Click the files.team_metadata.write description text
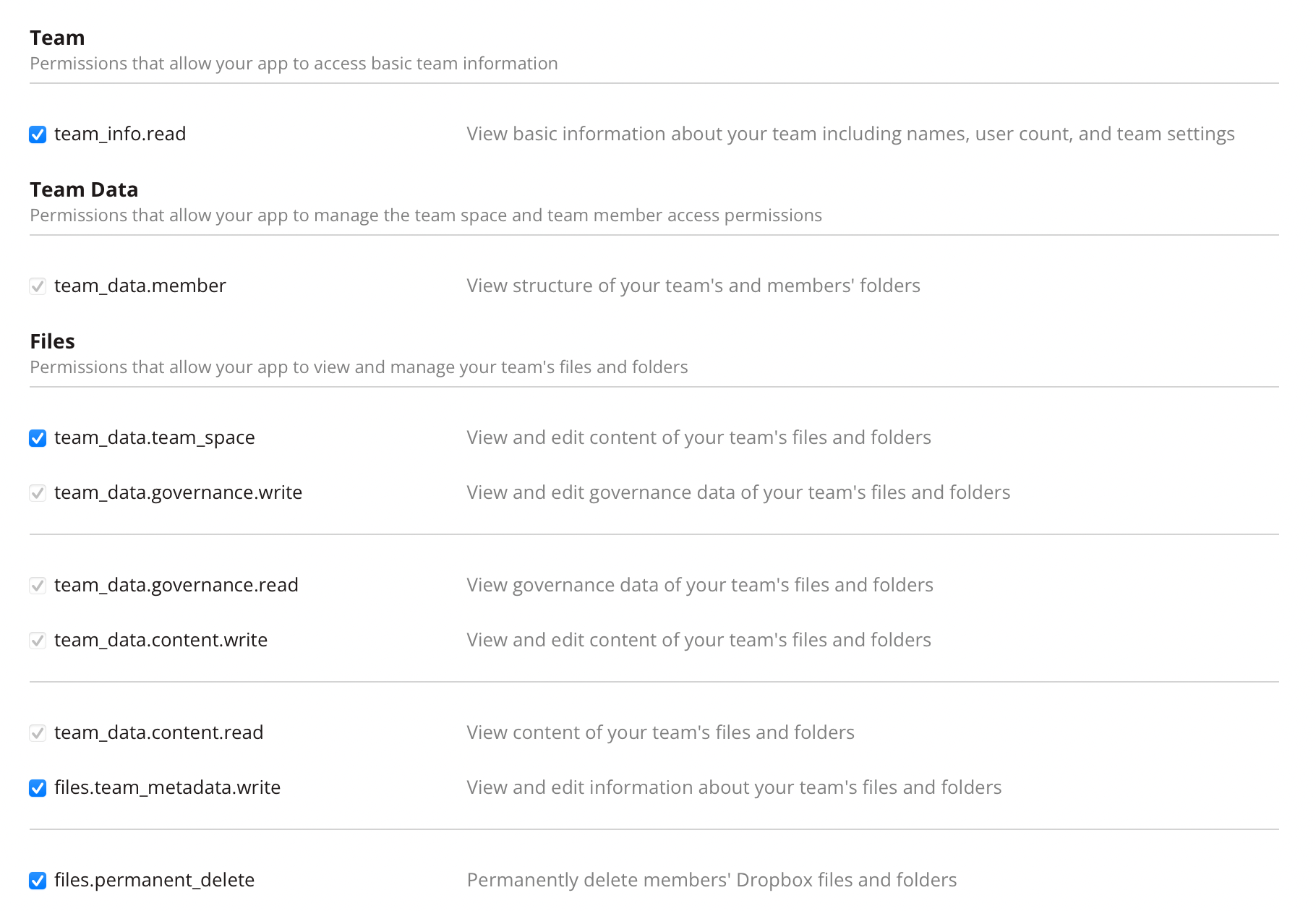1316x911 pixels. (x=734, y=787)
